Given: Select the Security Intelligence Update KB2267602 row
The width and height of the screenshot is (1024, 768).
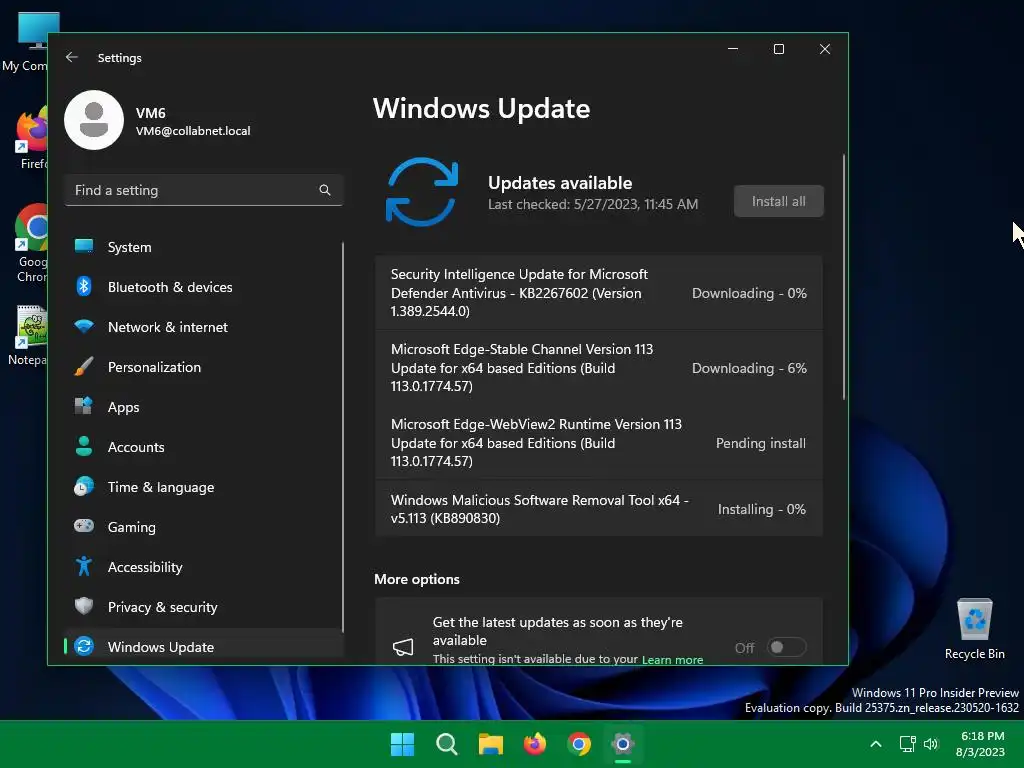Looking at the screenshot, I should (599, 293).
